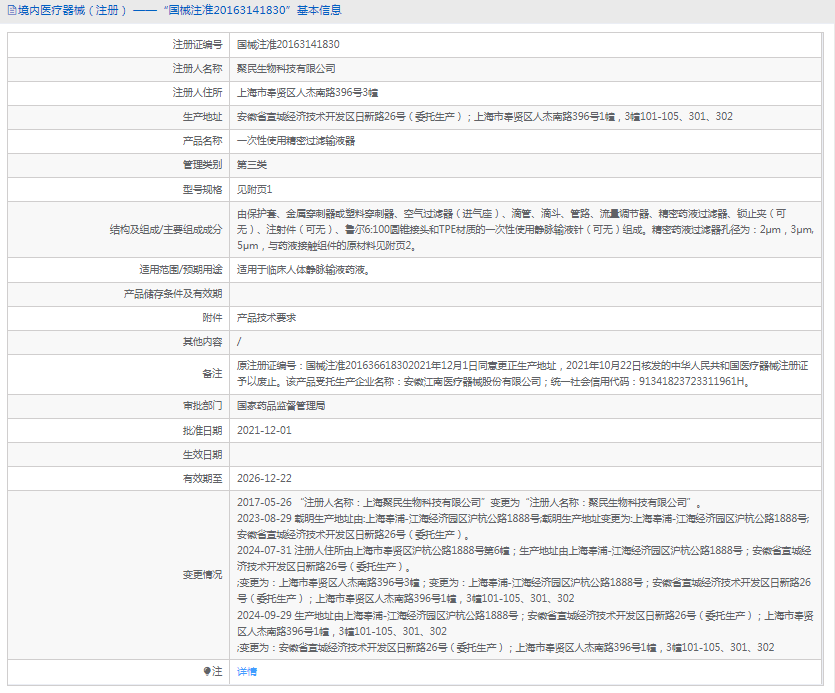Select expiry date 2026-12-22

click(x=264, y=478)
